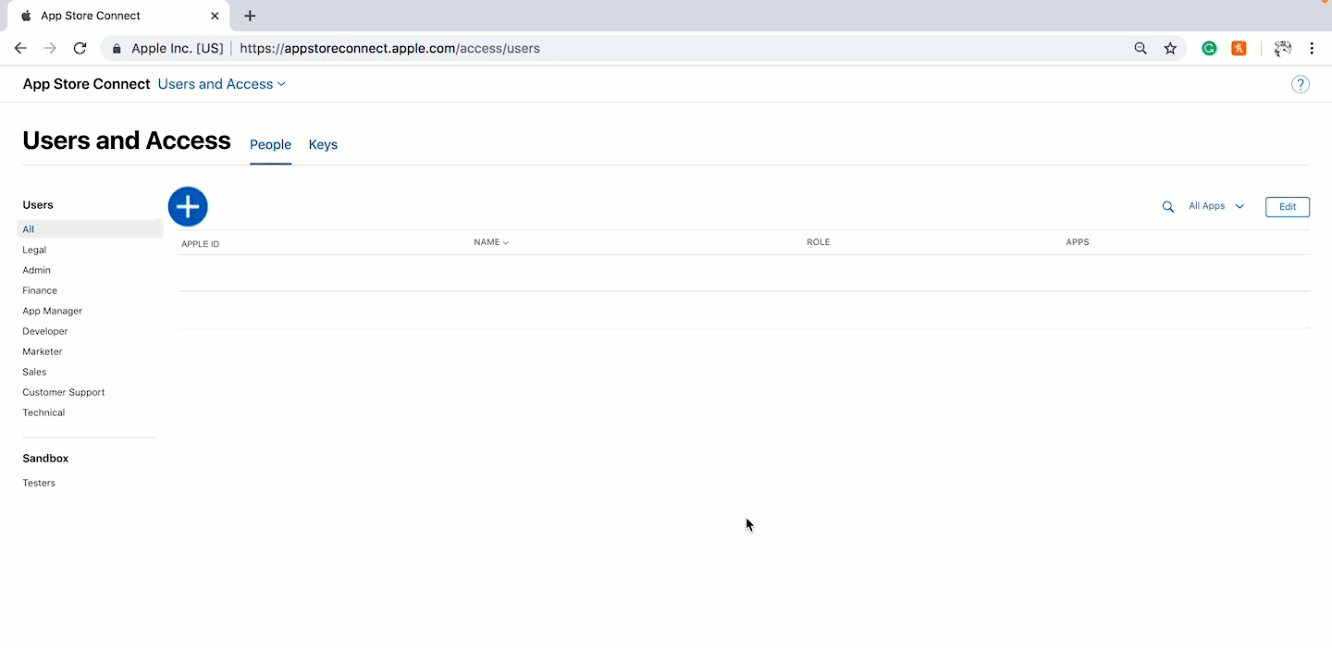Click the blue plus add user icon

click(x=188, y=207)
